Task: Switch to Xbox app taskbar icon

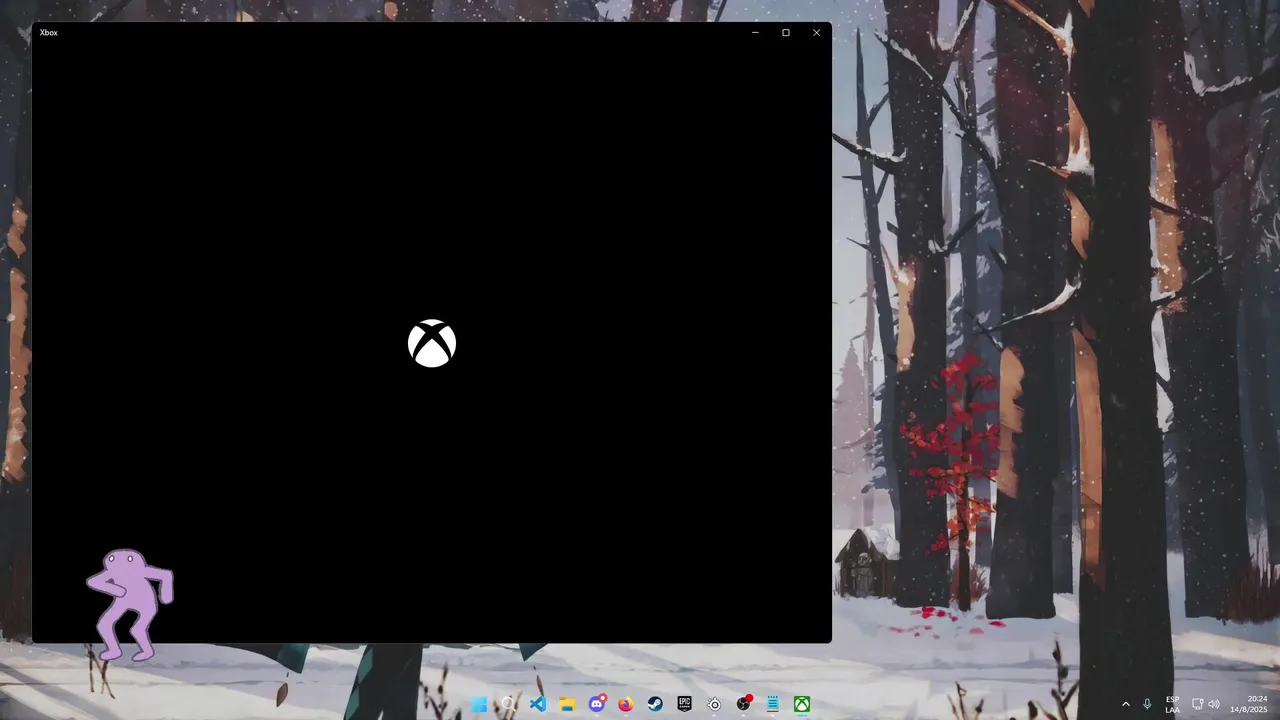Action: tap(802, 704)
